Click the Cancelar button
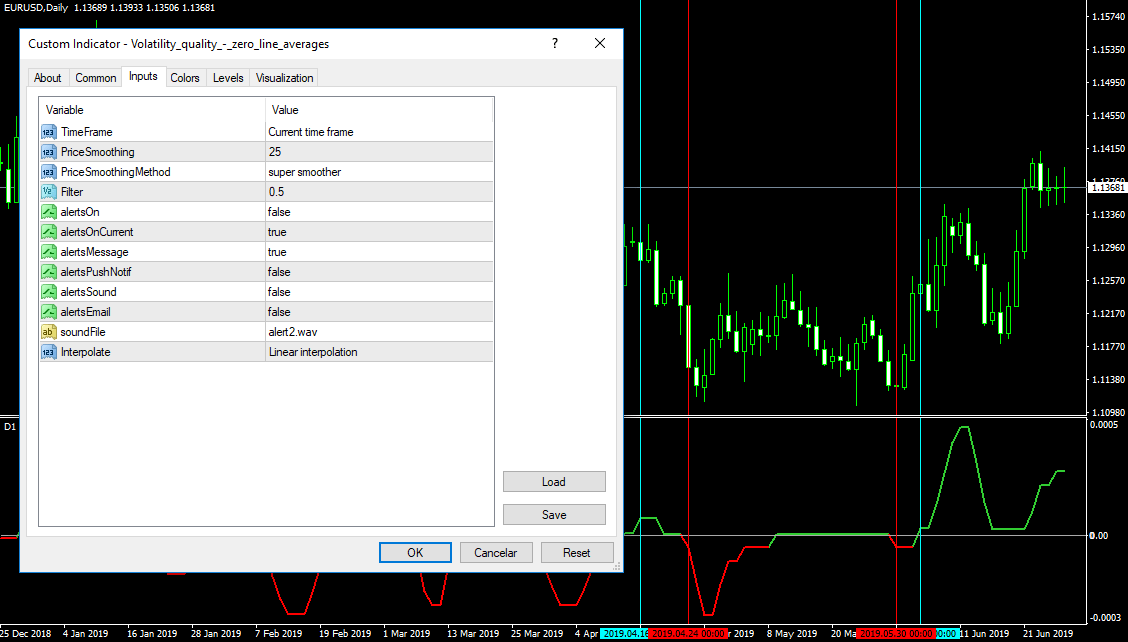 point(496,553)
